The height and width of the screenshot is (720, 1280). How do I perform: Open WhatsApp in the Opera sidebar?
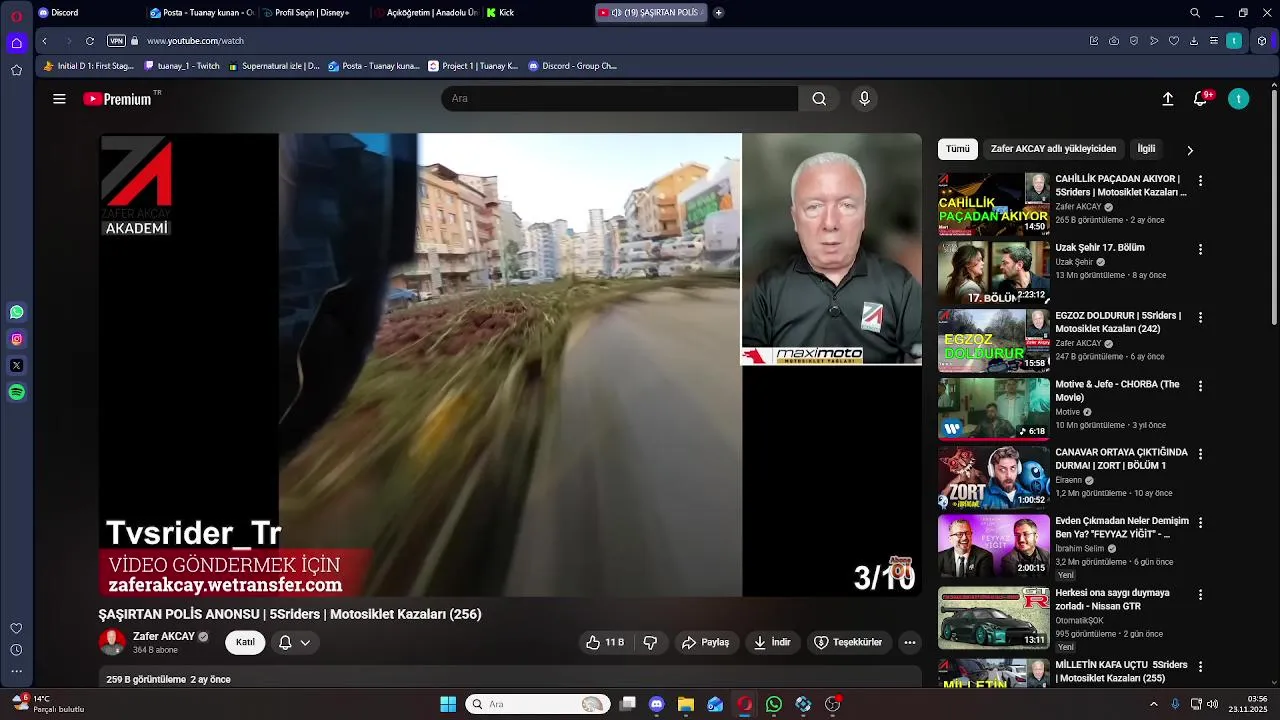[x=16, y=312]
